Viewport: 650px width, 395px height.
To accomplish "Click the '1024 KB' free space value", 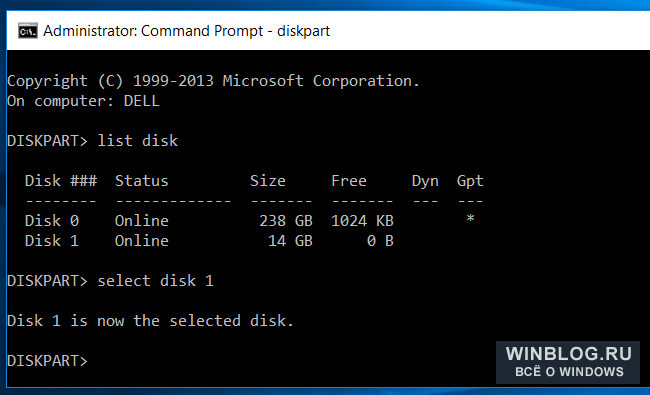I will 362,221.
